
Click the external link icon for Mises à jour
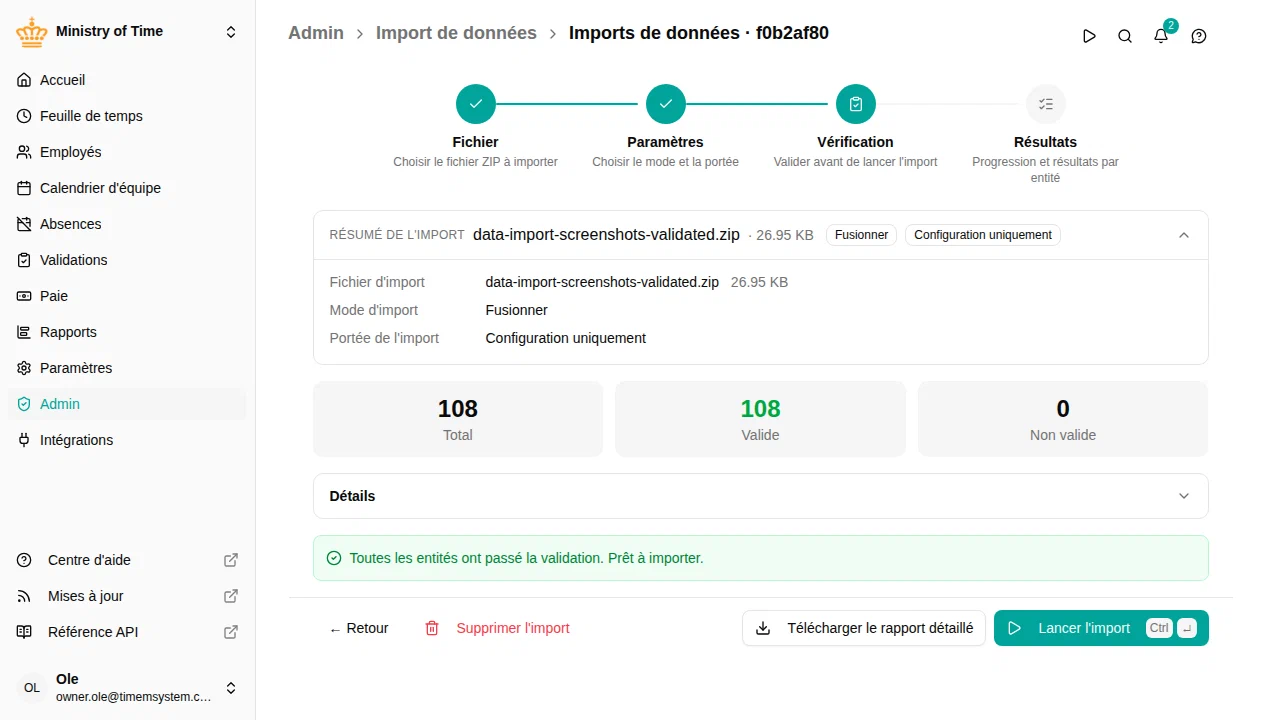(231, 596)
